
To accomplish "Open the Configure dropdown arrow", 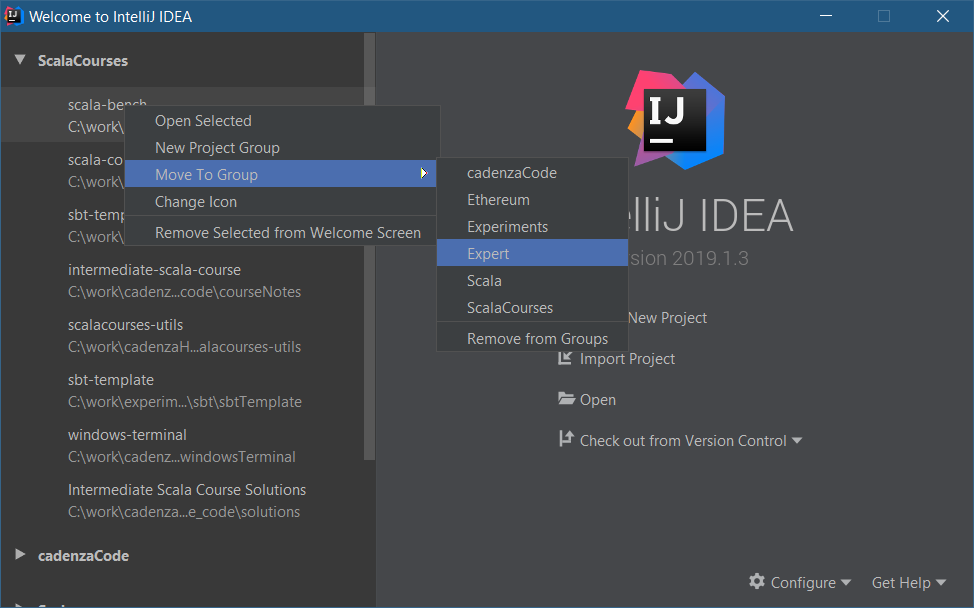I will pos(845,583).
